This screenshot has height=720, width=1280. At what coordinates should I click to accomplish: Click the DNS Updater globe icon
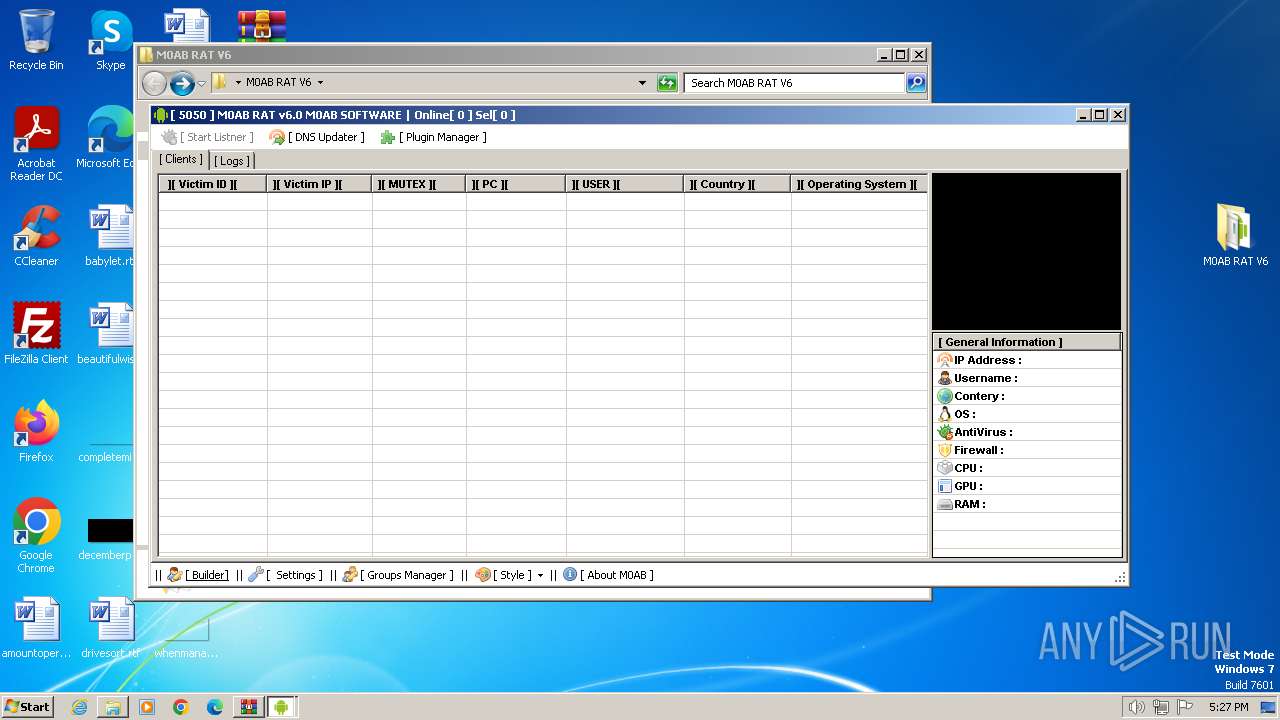(277, 137)
